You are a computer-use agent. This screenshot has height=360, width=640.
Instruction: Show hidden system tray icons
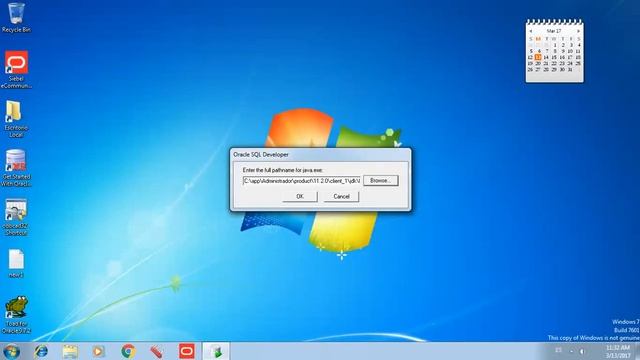tap(571, 351)
